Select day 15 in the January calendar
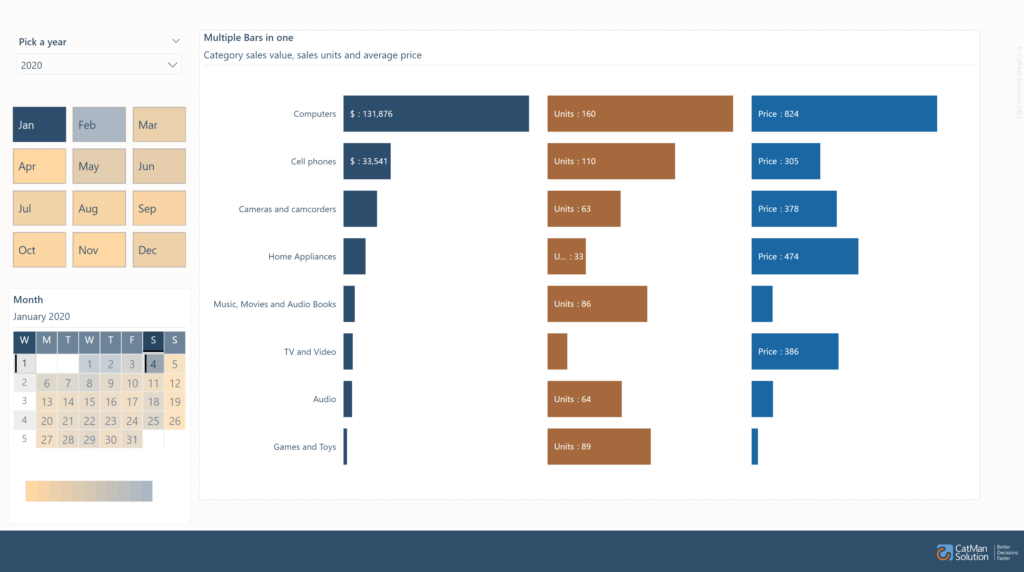This screenshot has width=1024, height=572. [89, 402]
